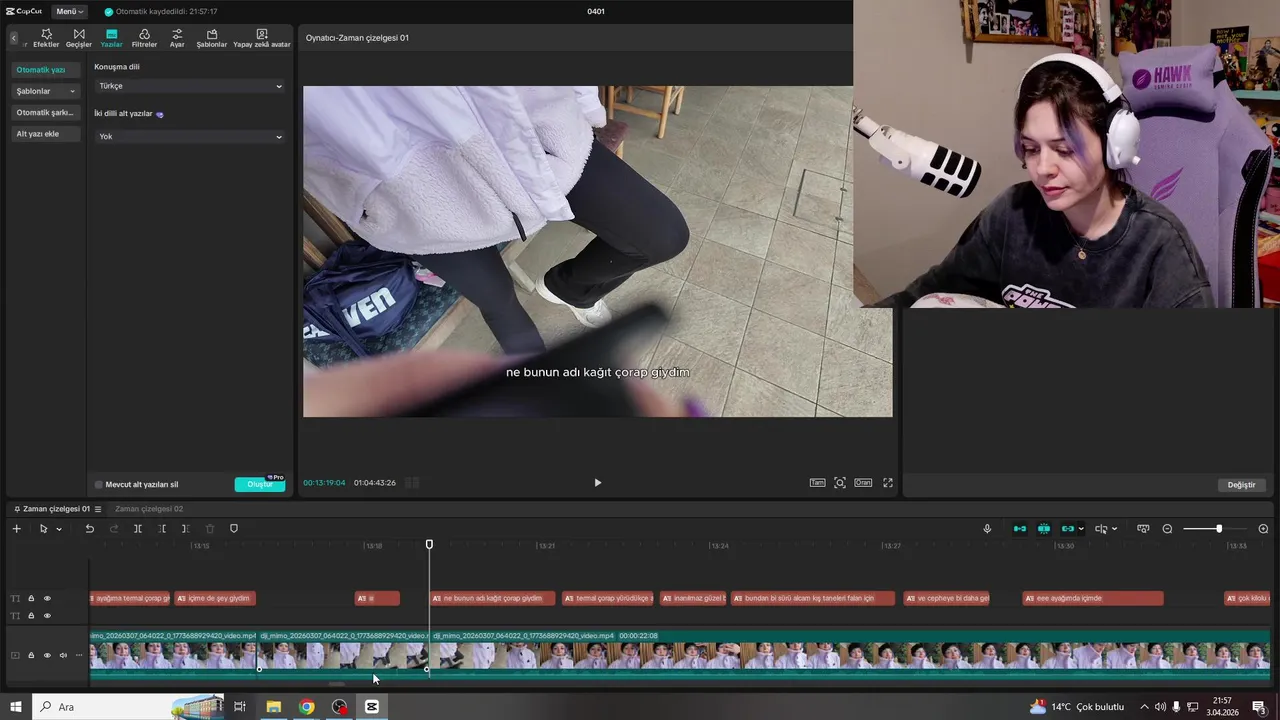
Task: Select Alt yazı ekle in the sidebar
Action: 46,134
